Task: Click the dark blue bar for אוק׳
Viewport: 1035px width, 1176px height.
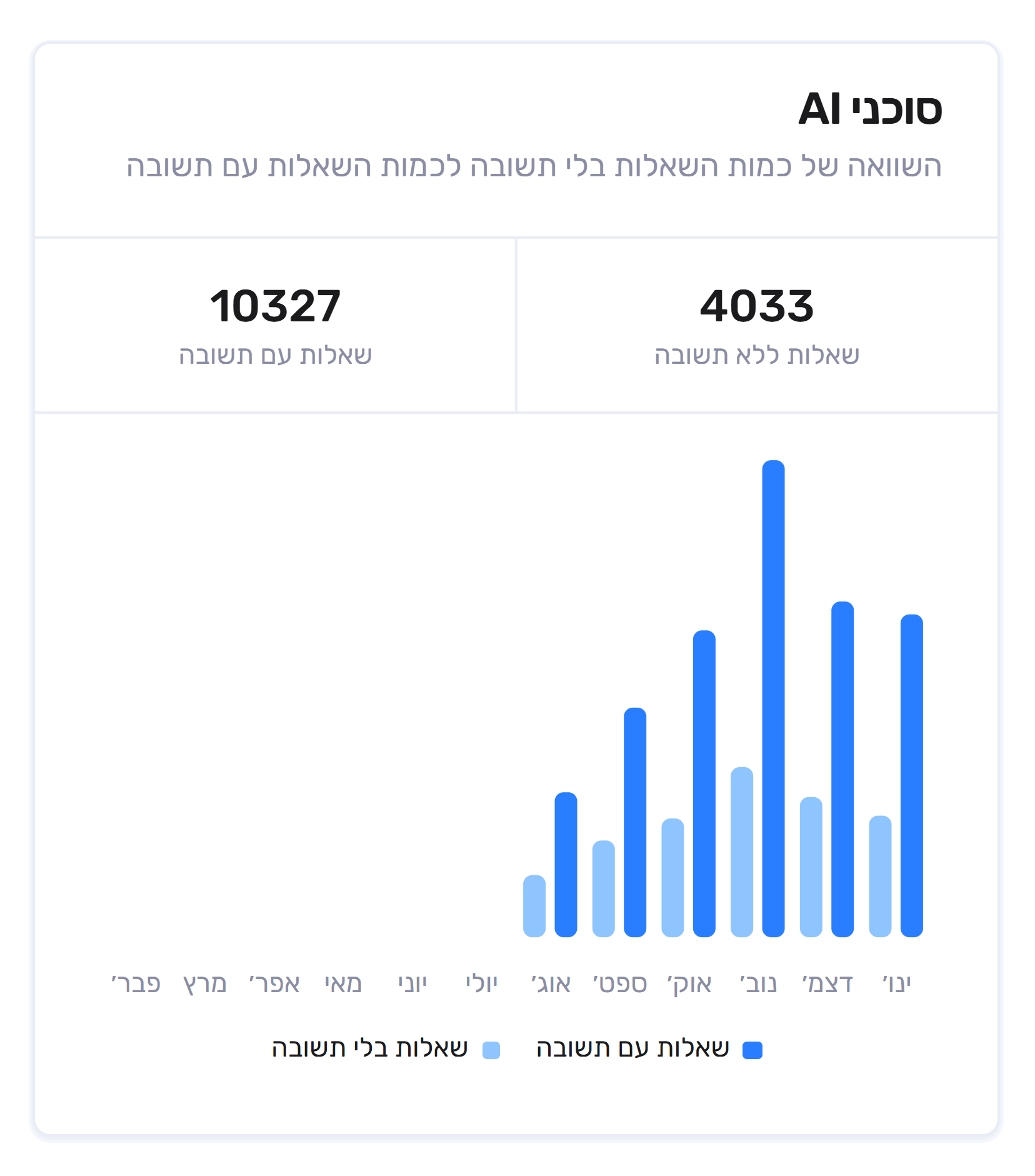Action: (704, 783)
